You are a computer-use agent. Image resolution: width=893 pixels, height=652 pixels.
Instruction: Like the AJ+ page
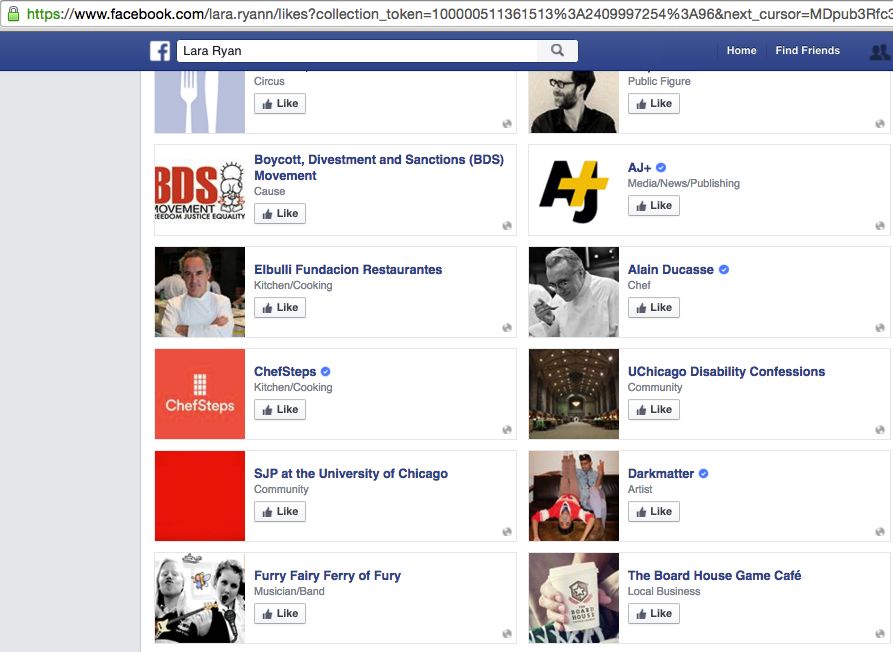(654, 206)
